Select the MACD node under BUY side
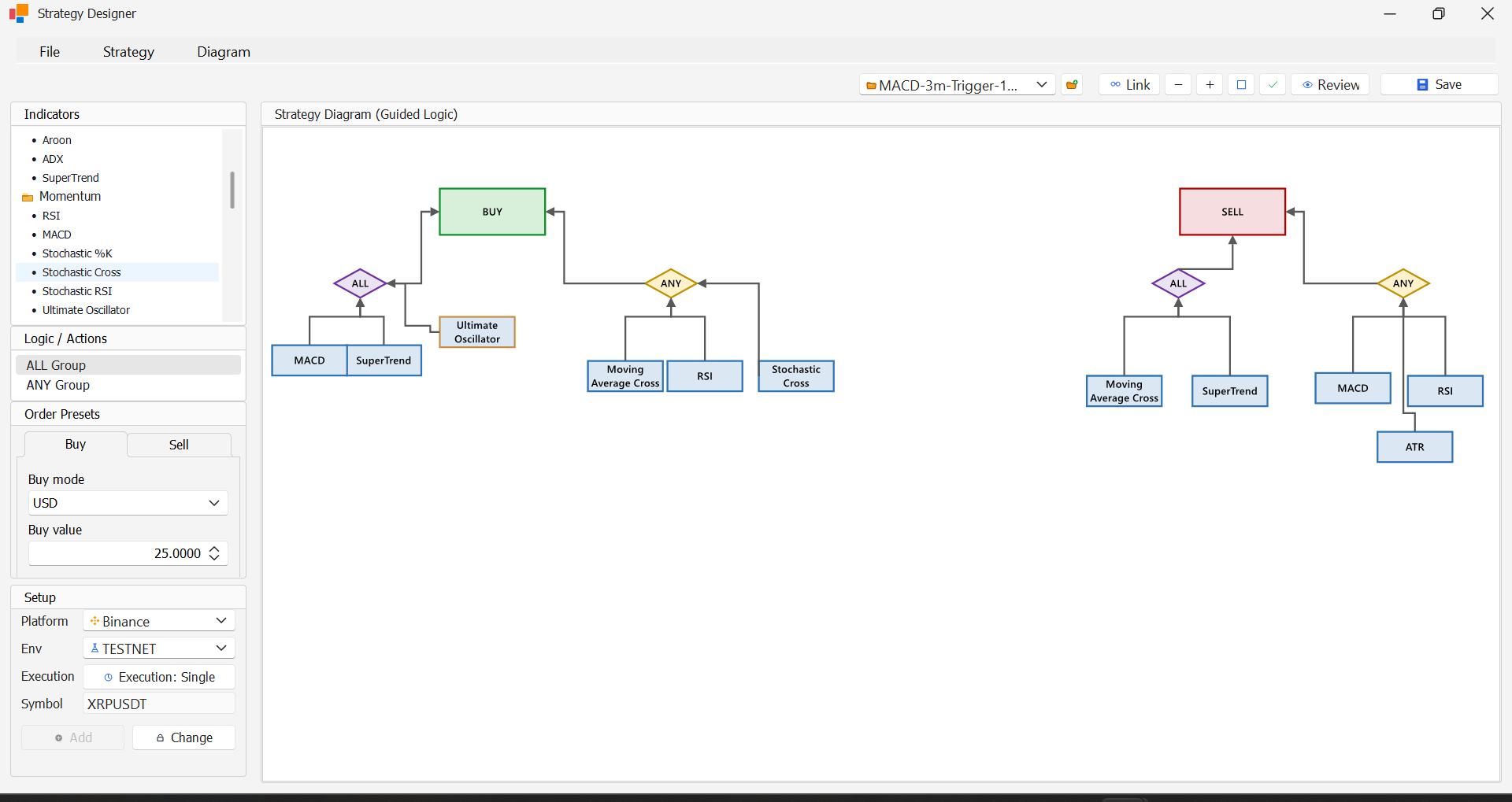 309,360
